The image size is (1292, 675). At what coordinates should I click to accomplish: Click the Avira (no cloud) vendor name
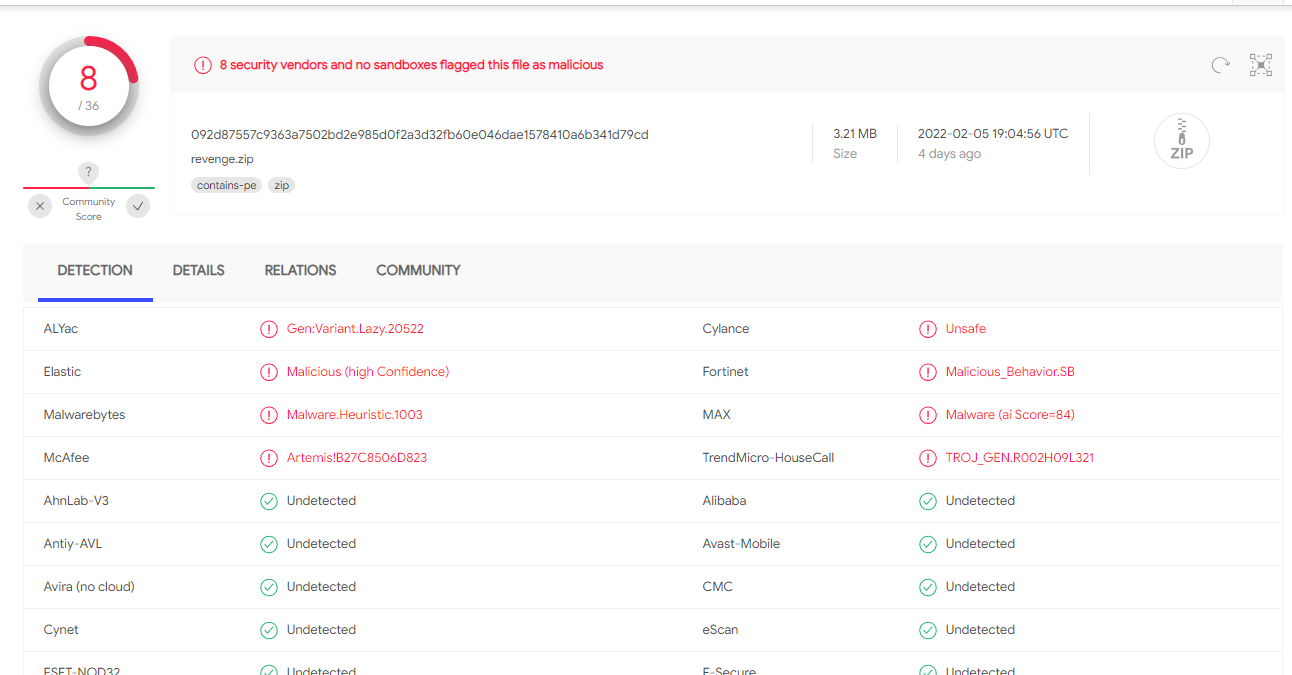89,587
